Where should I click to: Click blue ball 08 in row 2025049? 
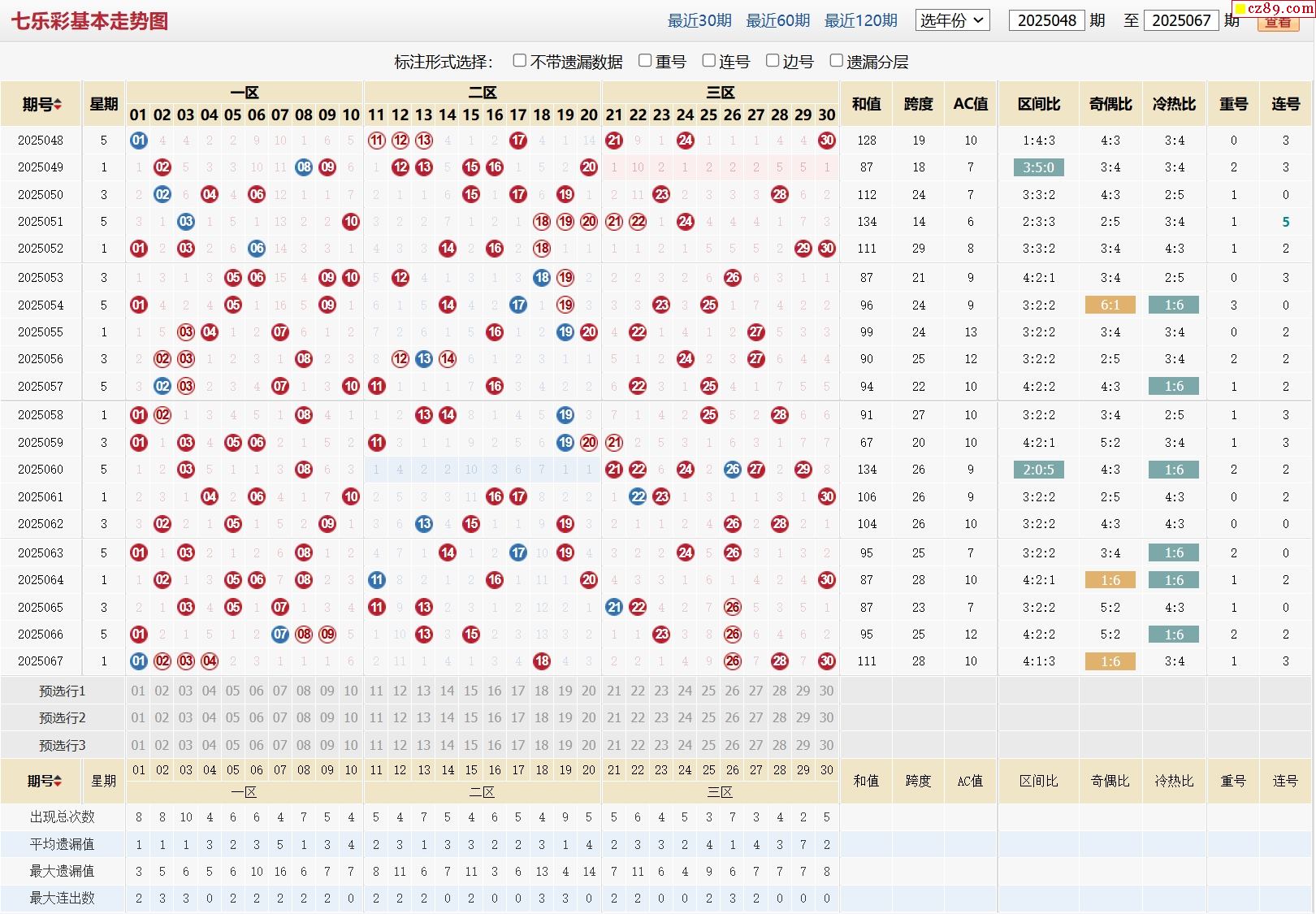(304, 167)
